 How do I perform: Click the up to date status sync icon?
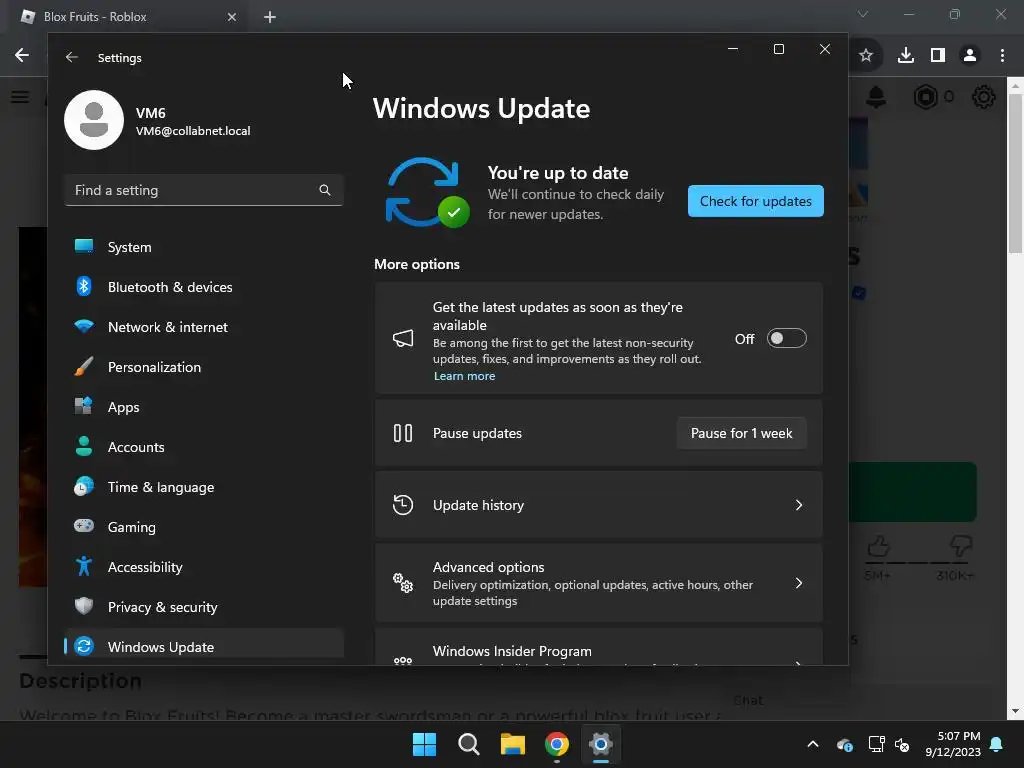[428, 192]
